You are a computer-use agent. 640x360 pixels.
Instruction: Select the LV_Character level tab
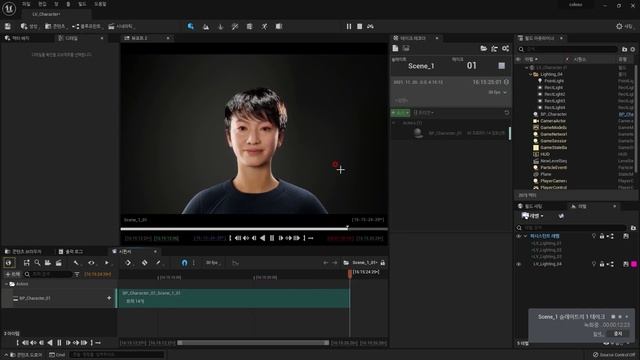click(x=46, y=14)
